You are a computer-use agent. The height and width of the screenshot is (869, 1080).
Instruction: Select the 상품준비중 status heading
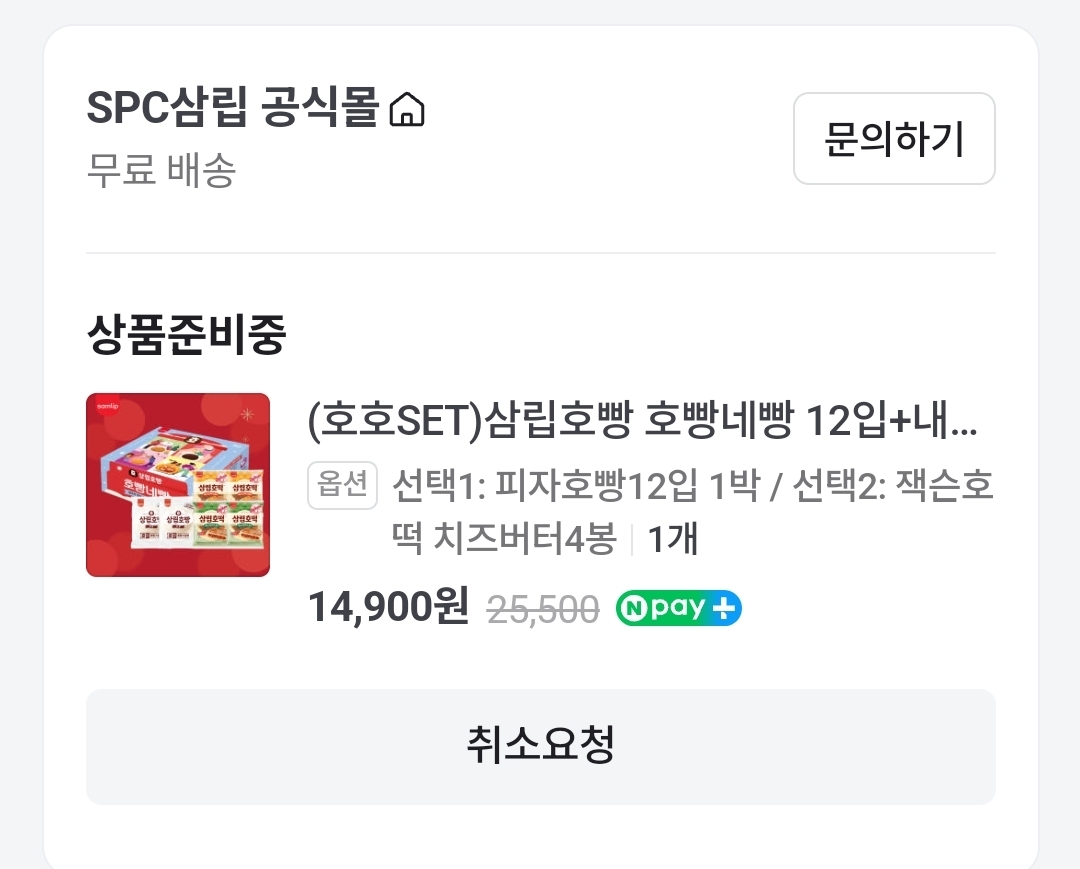tap(186, 336)
